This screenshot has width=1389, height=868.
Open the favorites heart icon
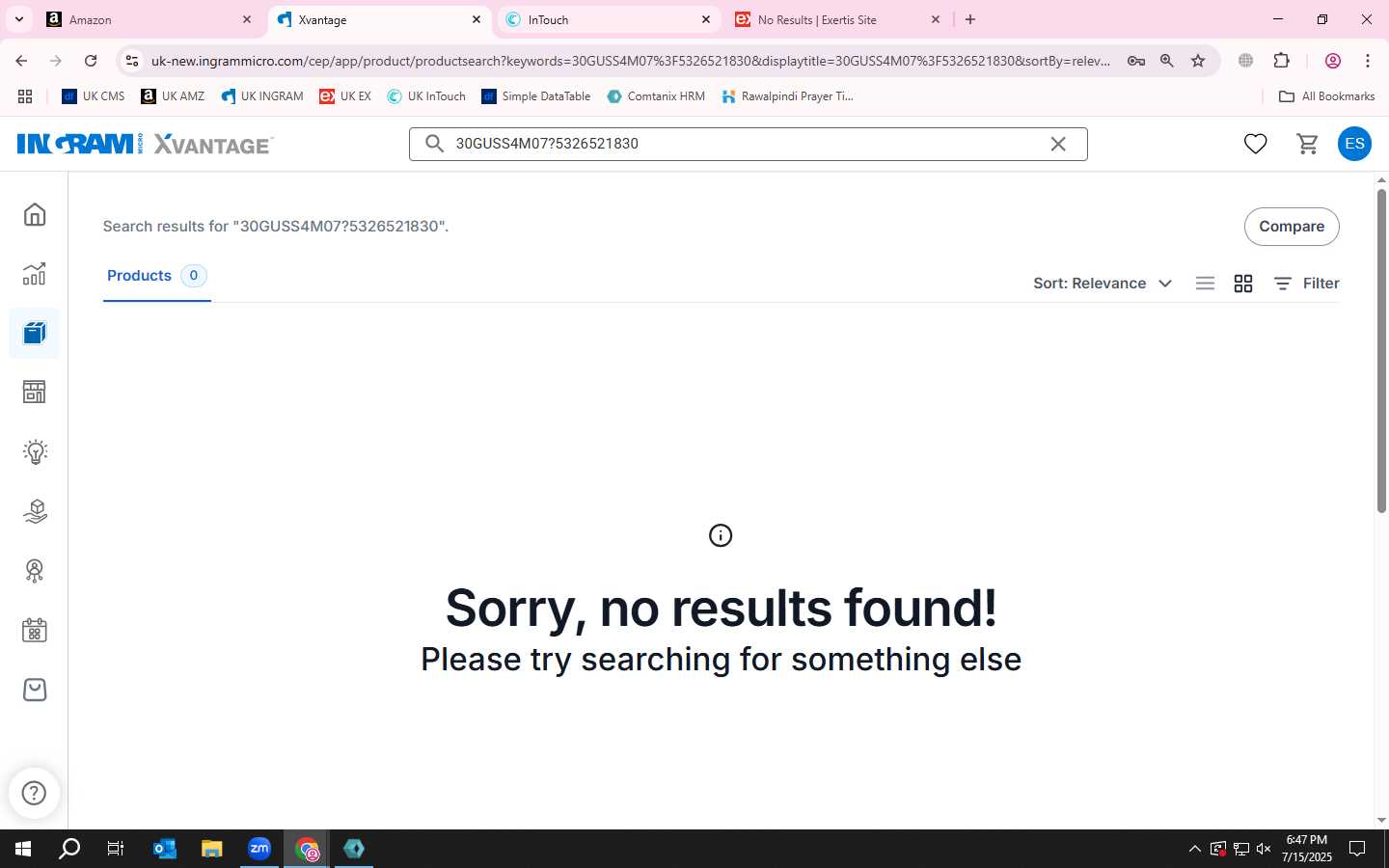coord(1255,144)
